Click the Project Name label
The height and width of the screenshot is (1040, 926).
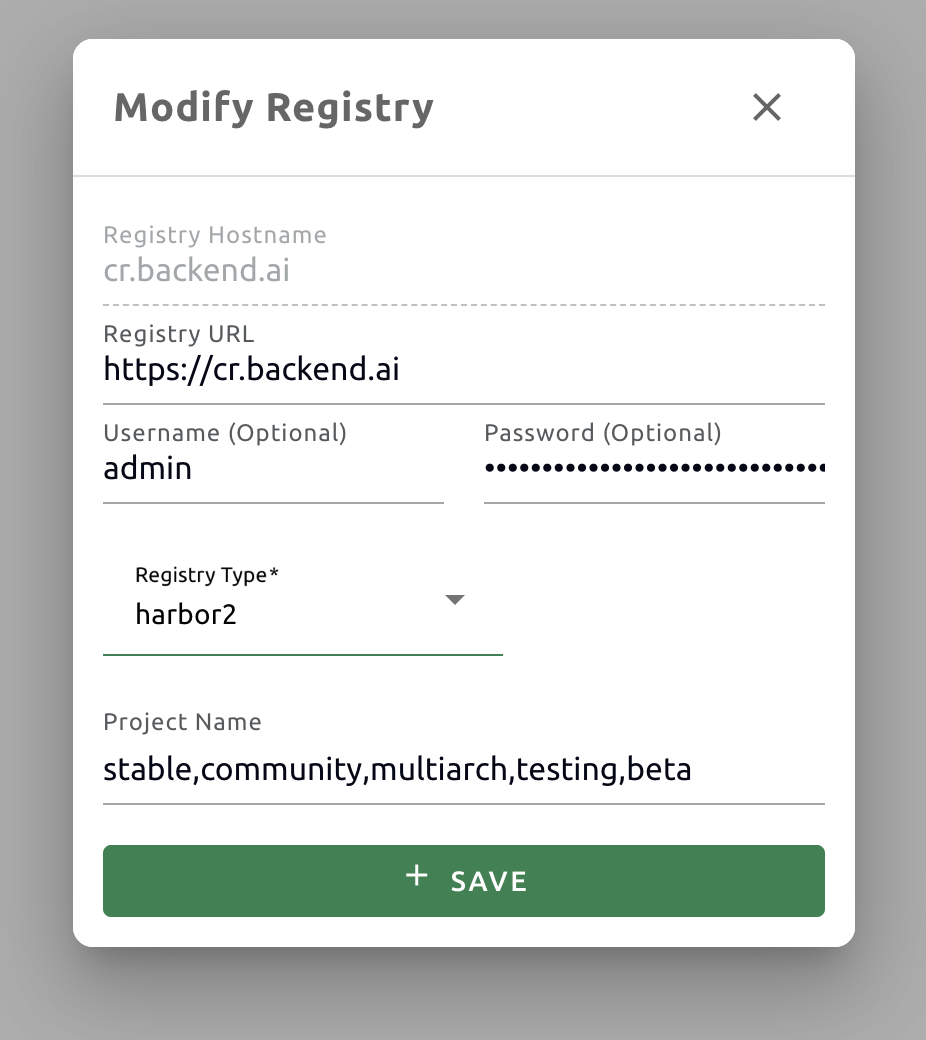[x=181, y=722]
